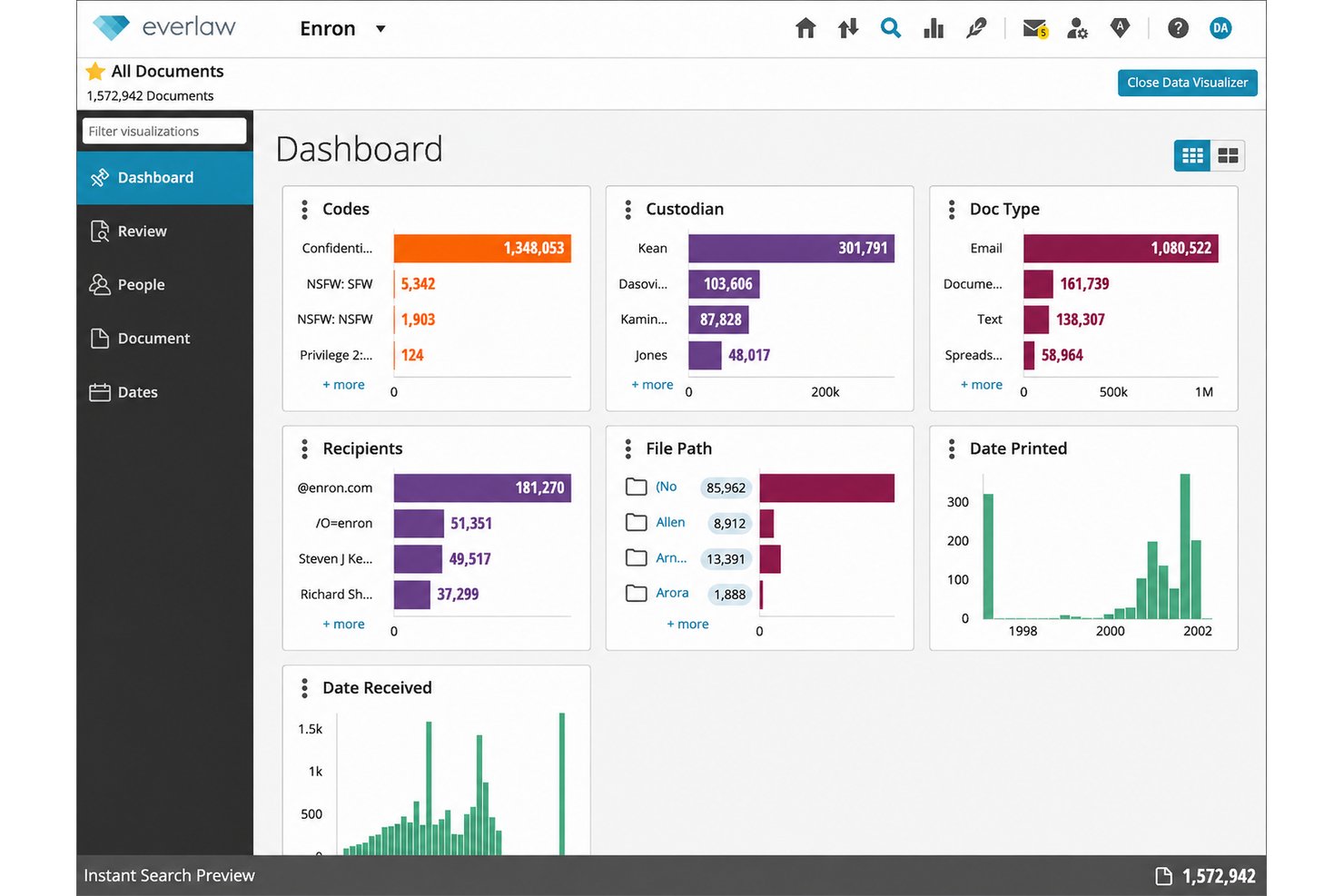Open the search magnifier icon
Viewport: 1344px width, 896px height.
[891, 28]
